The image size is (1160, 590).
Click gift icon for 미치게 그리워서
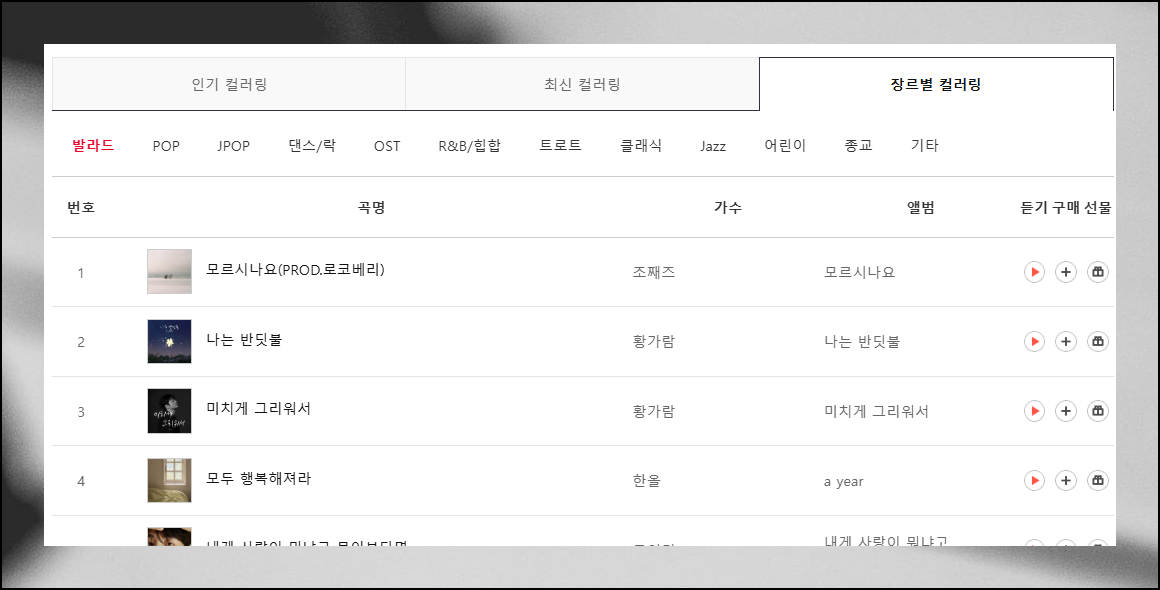(1098, 411)
